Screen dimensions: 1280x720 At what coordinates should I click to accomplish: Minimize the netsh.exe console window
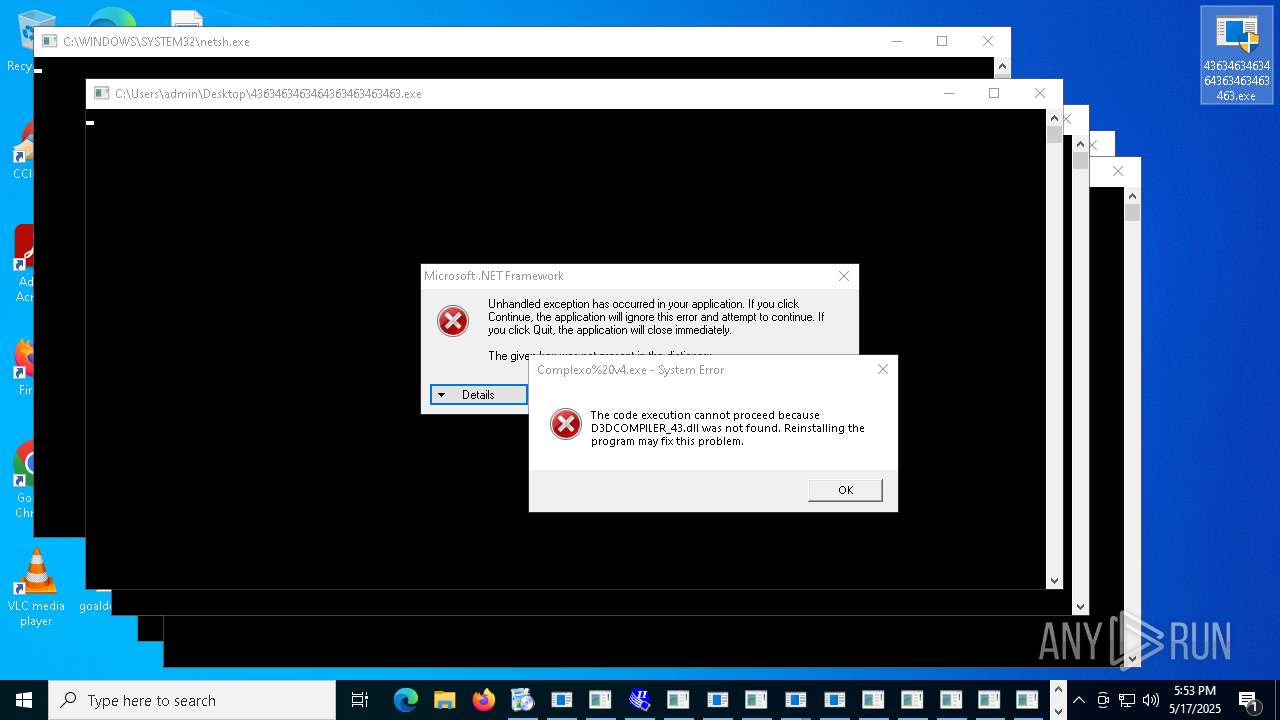[896, 41]
